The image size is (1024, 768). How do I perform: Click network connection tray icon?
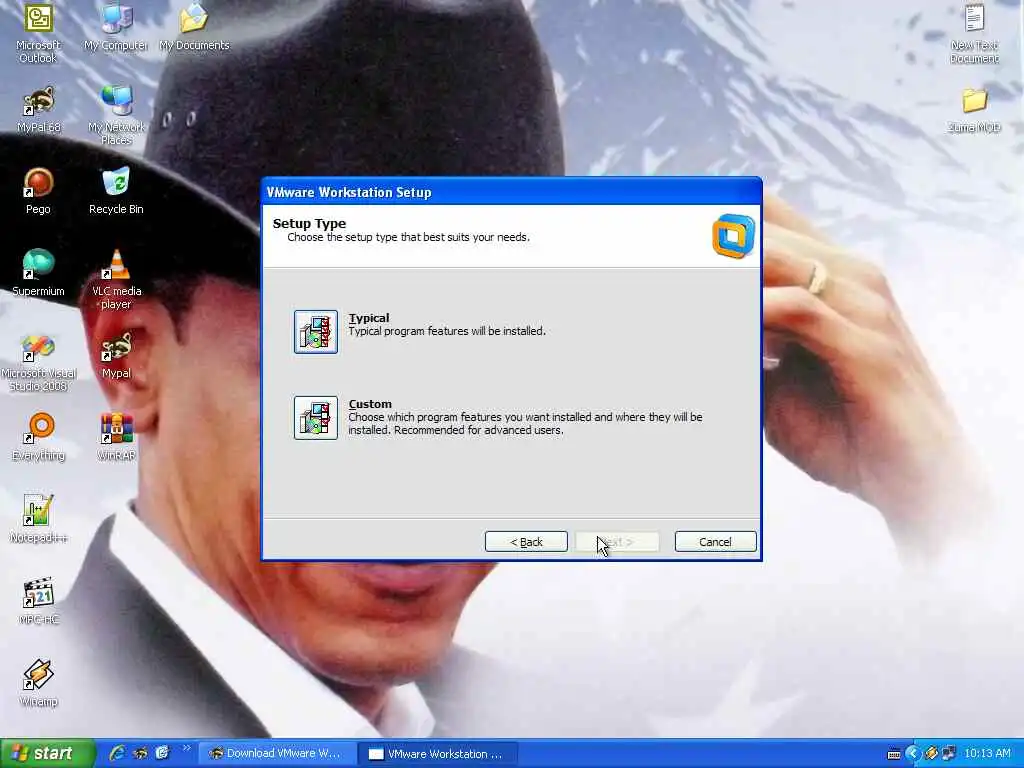click(950, 754)
